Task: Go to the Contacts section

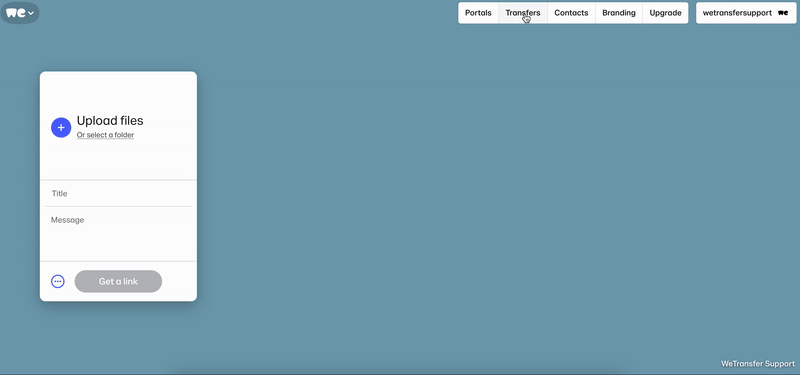Action: 571,13
